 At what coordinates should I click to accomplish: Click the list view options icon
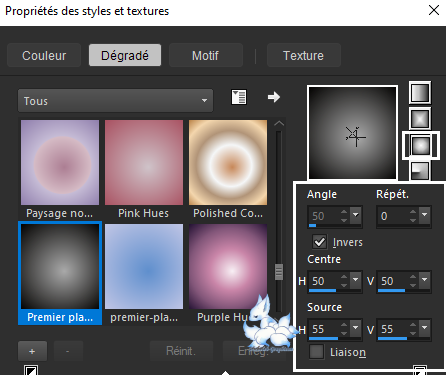(x=239, y=97)
